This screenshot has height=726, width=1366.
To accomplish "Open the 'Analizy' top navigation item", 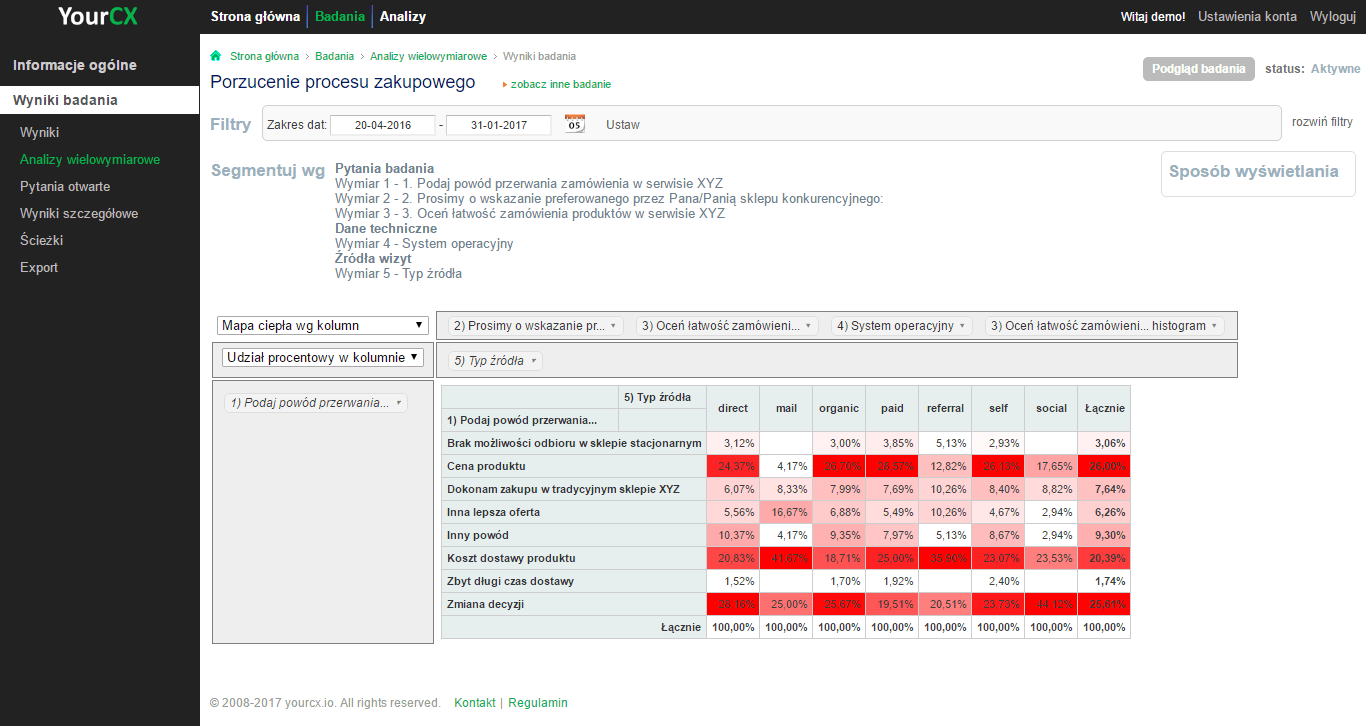I will (x=403, y=17).
